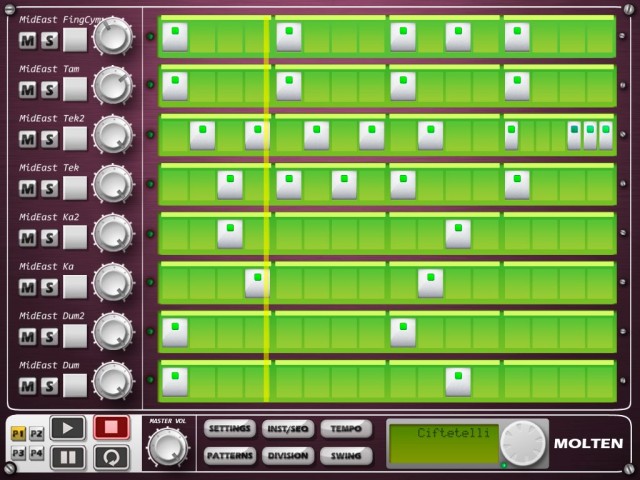The height and width of the screenshot is (480, 640).
Task: Solo the MidEast Tam track
Action: (x=49, y=90)
